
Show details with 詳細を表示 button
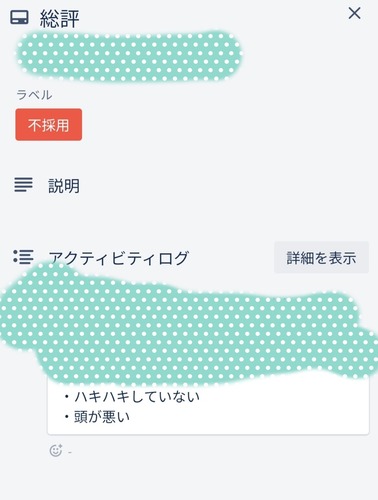[x=321, y=258]
